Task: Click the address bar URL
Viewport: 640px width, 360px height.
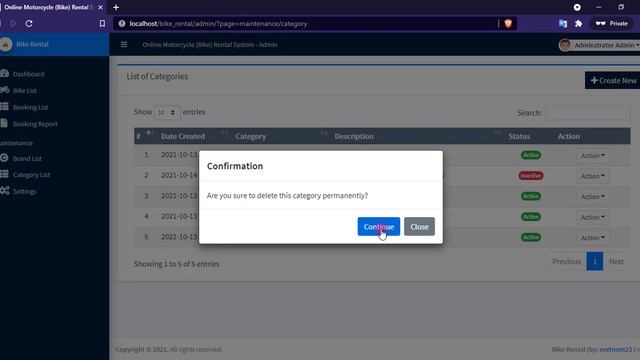Action: coord(218,24)
